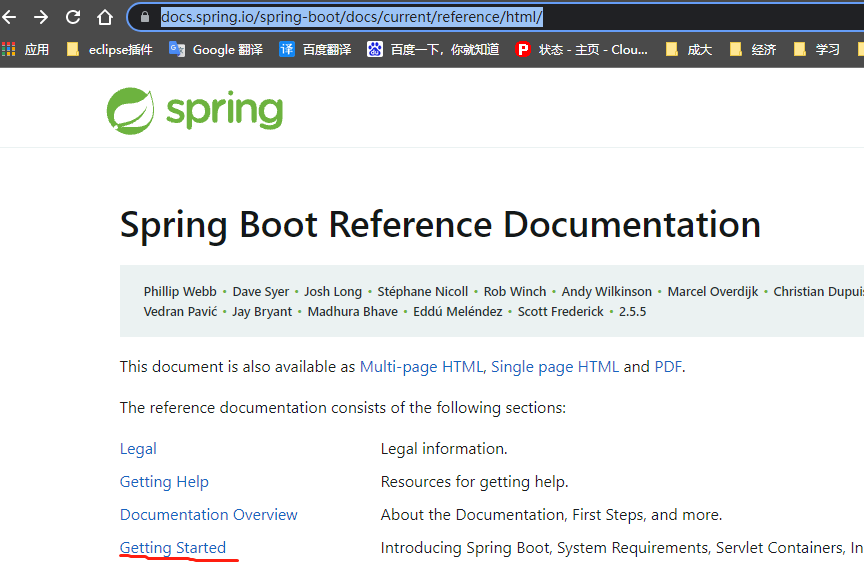The height and width of the screenshot is (563, 864).
Task: Open the Getting Help section
Action: tap(164, 482)
